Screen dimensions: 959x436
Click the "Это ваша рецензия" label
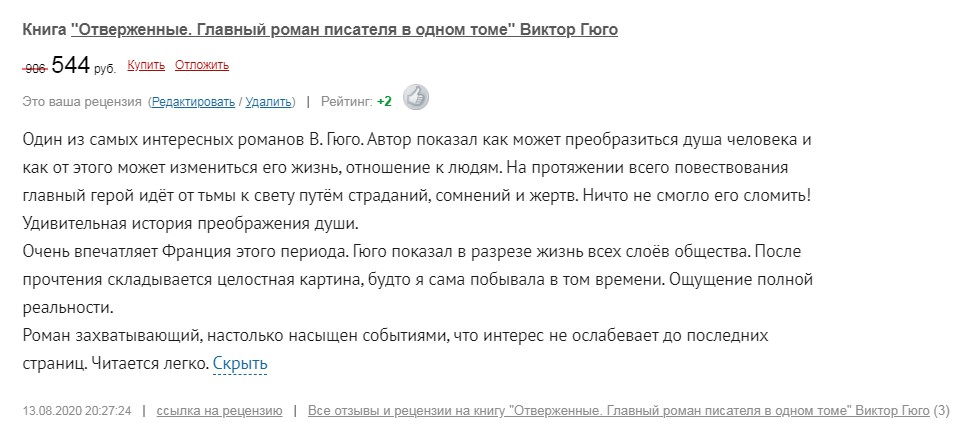coord(82,101)
